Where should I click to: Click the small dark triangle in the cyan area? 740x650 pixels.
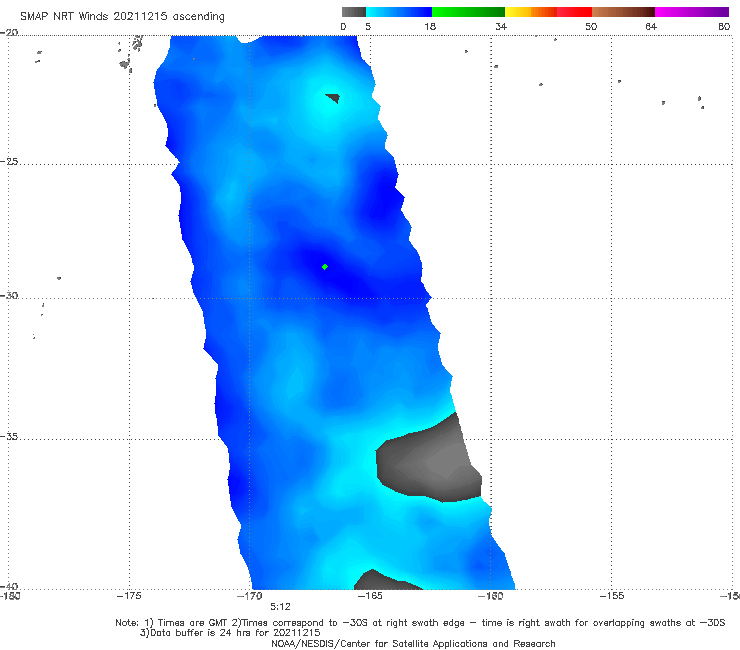(334, 98)
